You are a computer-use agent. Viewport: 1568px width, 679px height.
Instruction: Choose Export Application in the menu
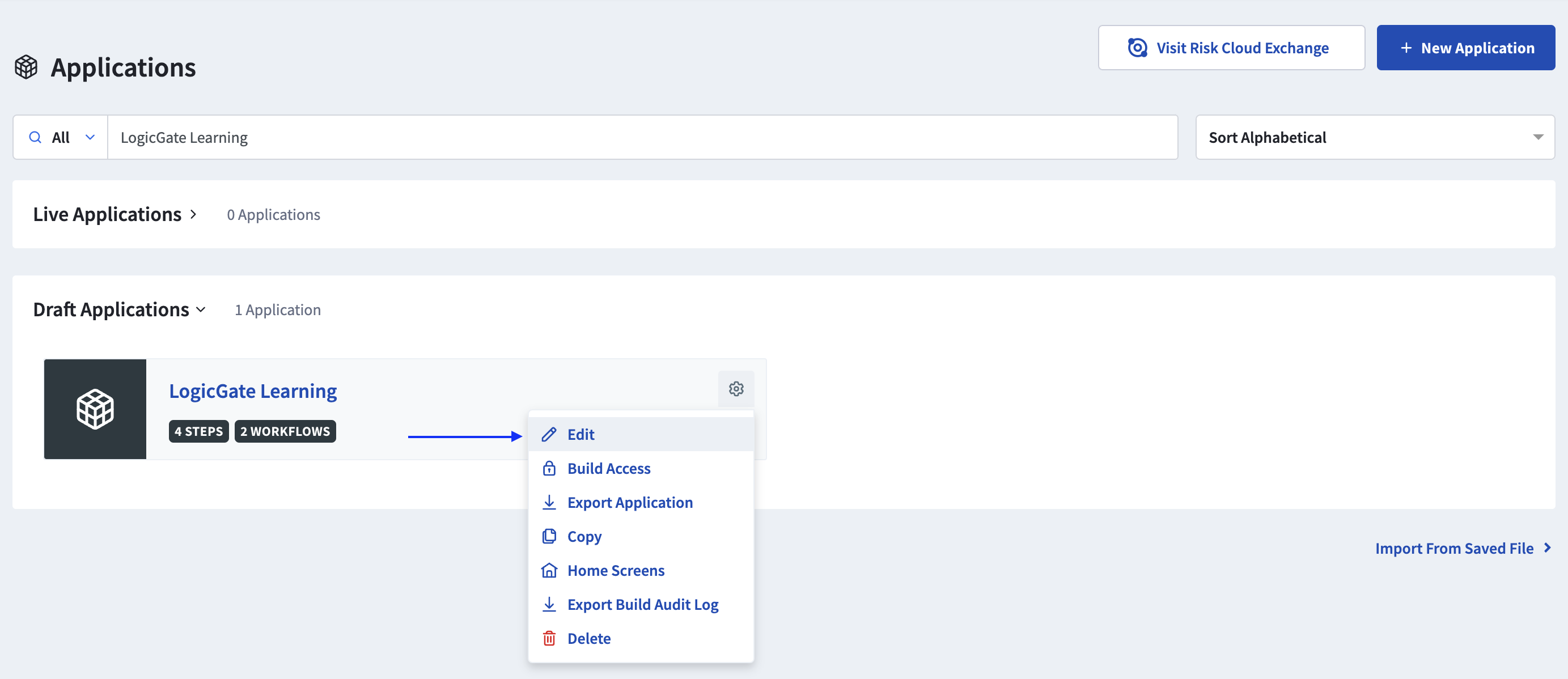pos(641,503)
